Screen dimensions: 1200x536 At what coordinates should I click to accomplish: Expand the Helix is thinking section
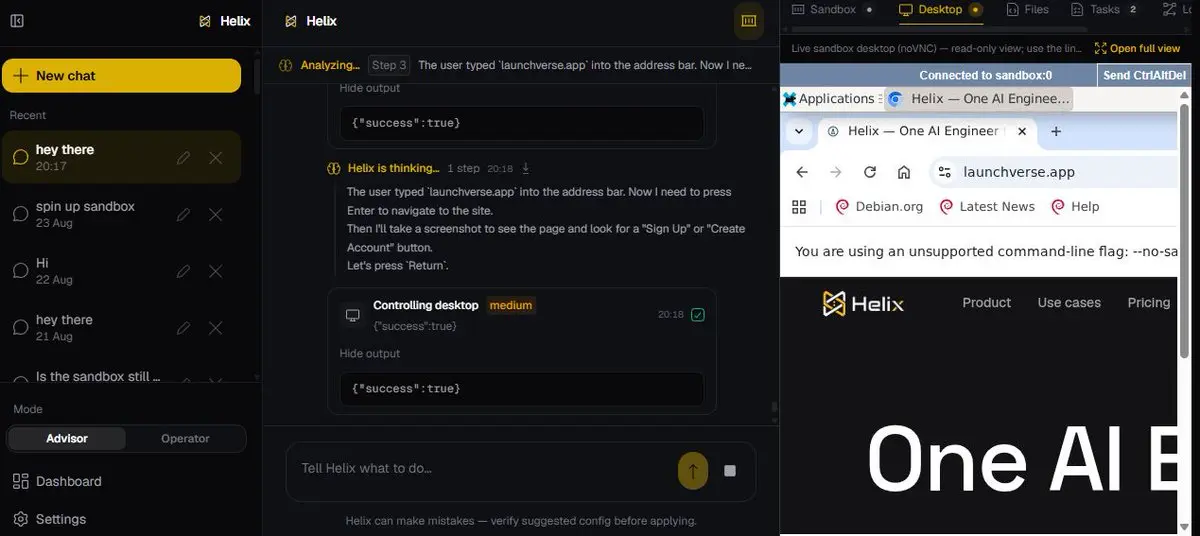click(x=393, y=168)
